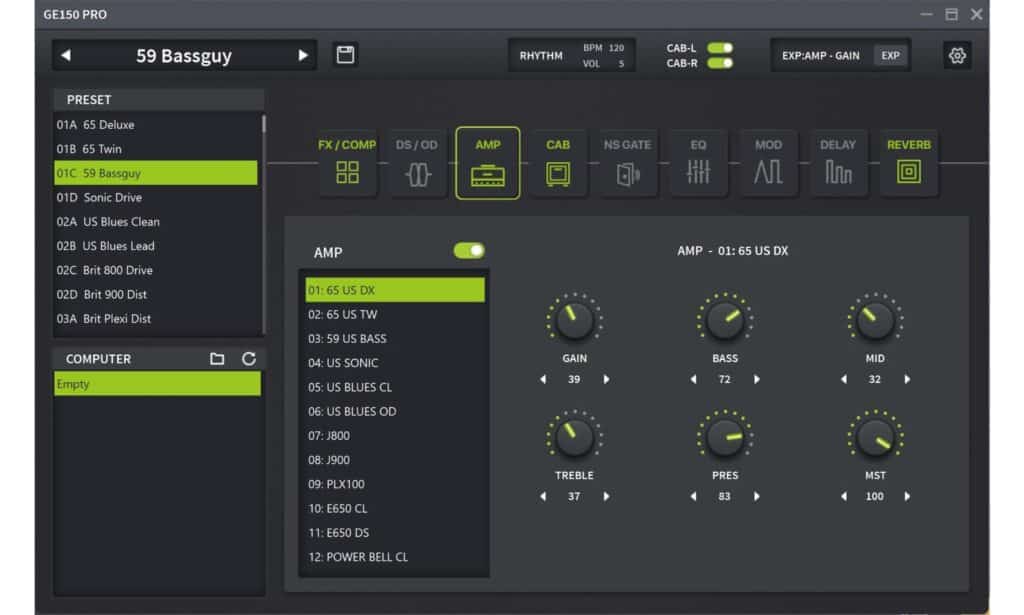Choose amp model 01: 65 US DX
This screenshot has height=615, width=1024.
[395, 290]
